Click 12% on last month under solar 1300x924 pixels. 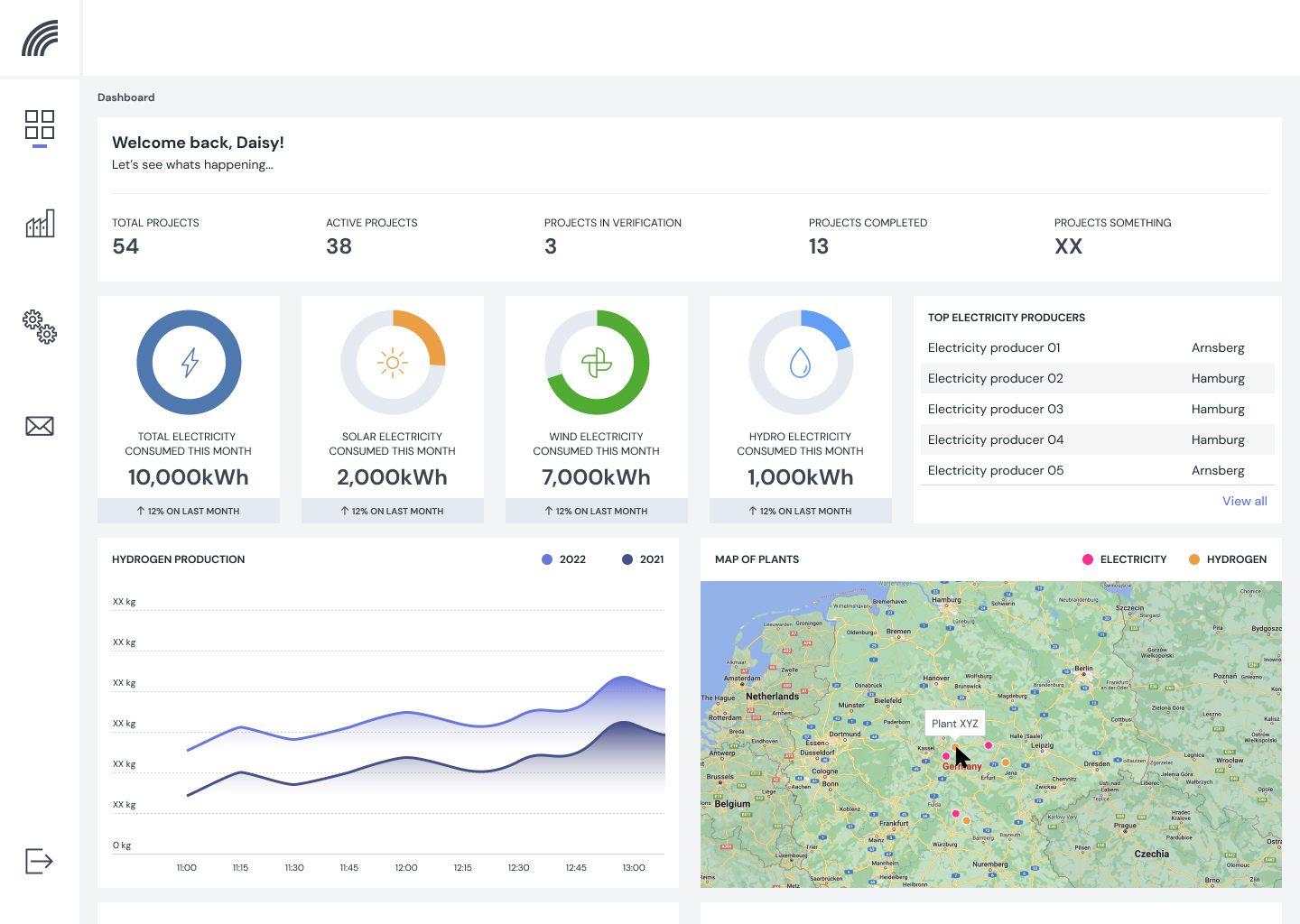coord(393,511)
